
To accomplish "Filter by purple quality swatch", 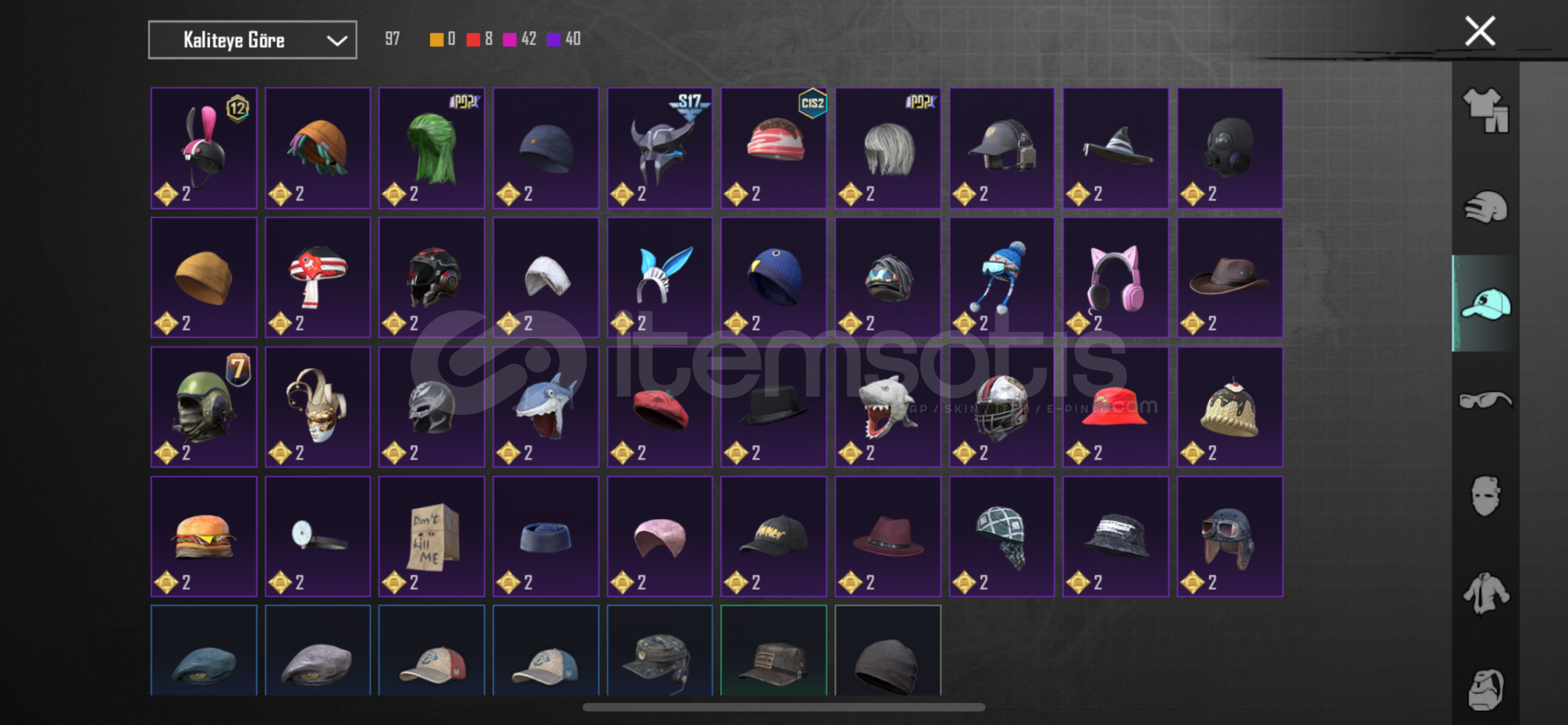I will 554,40.
